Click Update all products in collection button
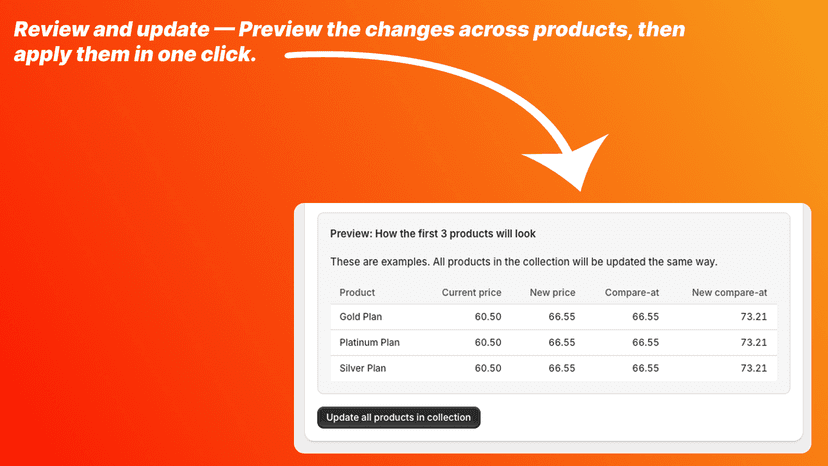Screen dimensions: 828x466 coord(399,417)
